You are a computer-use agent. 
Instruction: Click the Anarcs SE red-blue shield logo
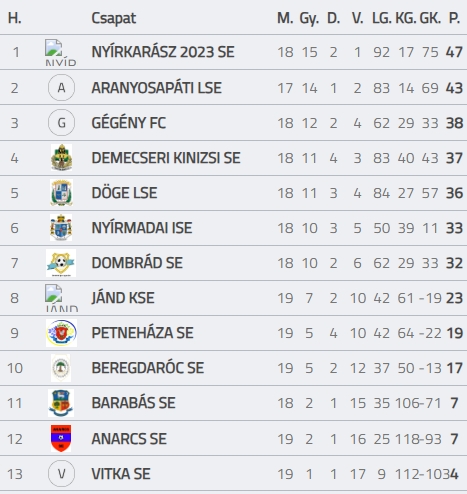click(x=61, y=438)
